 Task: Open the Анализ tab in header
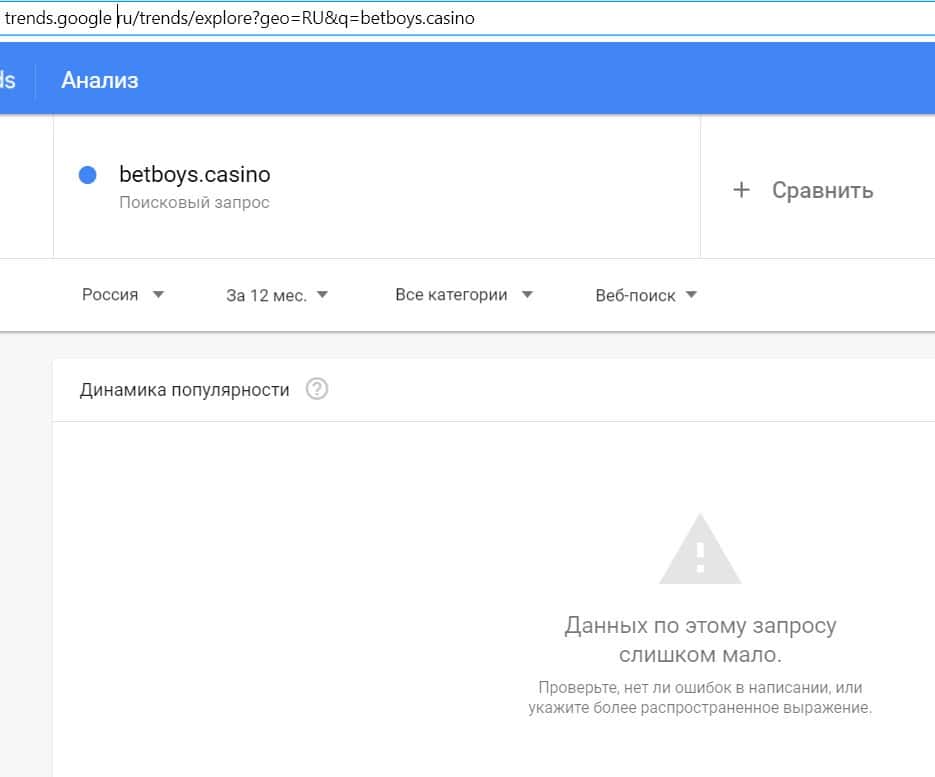point(100,81)
